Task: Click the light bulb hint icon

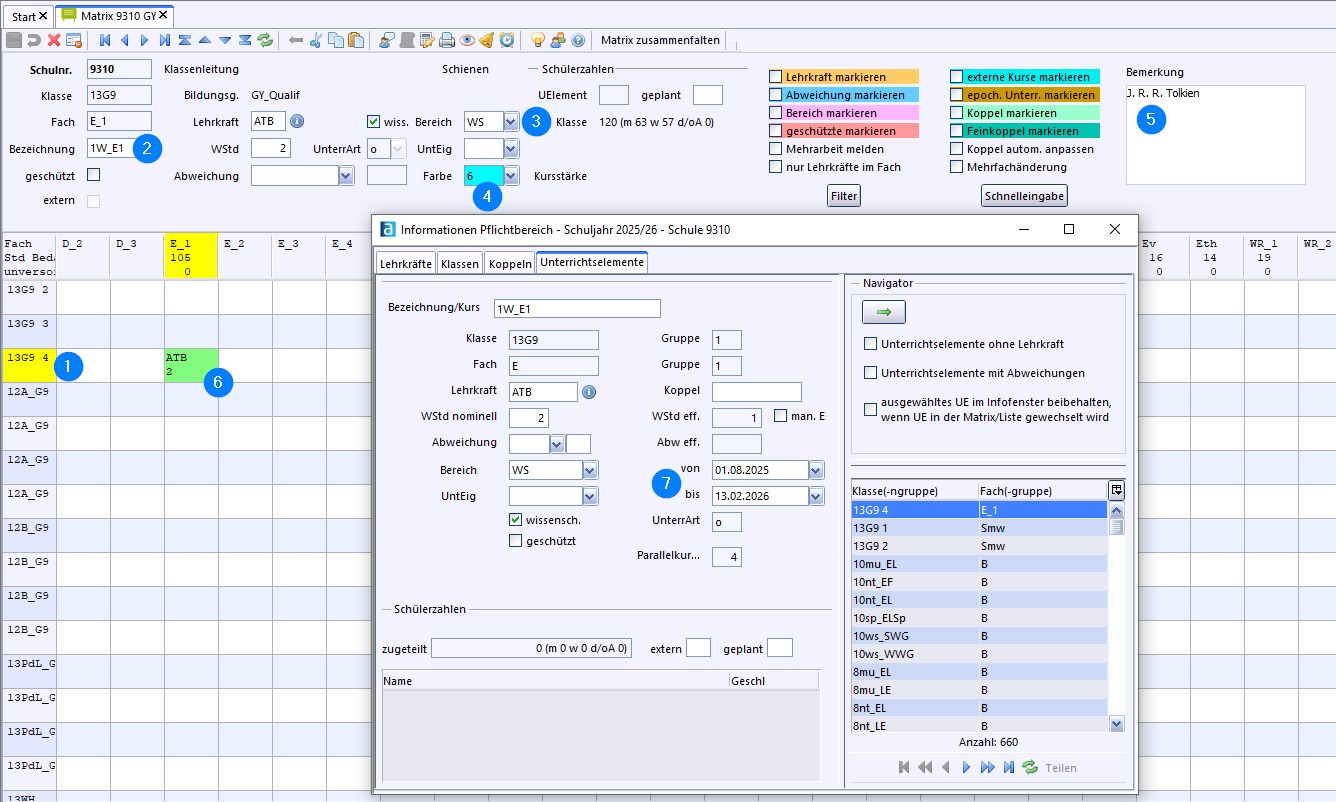Action: pos(538,40)
